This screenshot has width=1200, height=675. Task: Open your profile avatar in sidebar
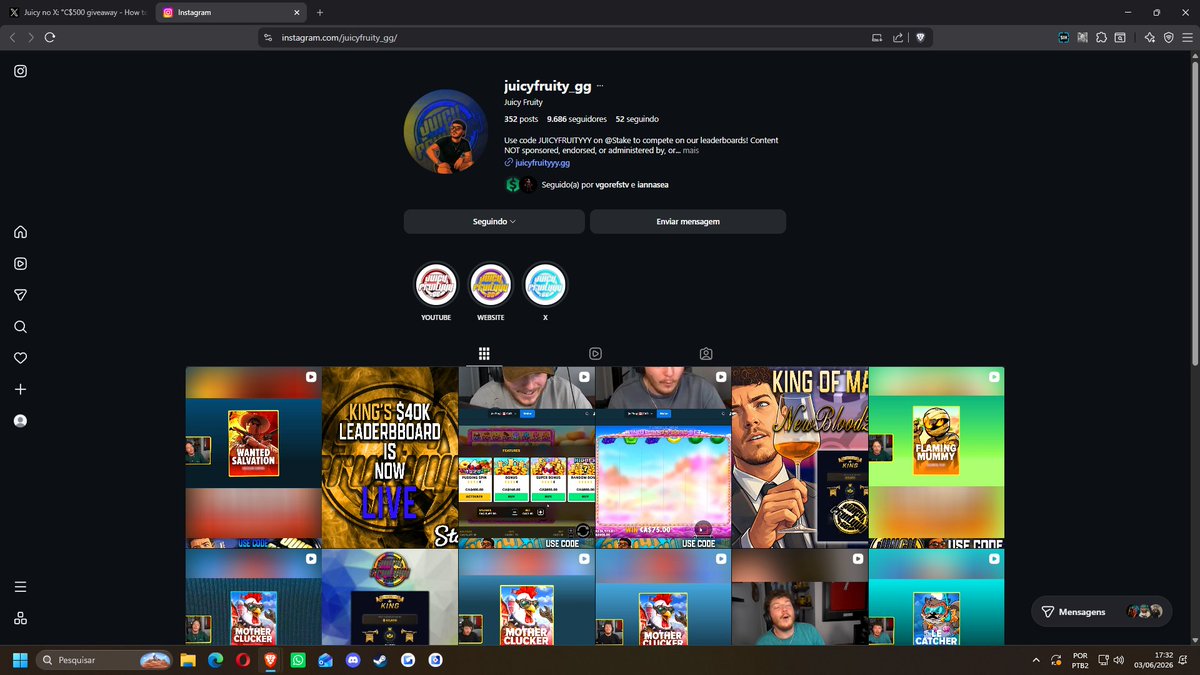[20, 421]
